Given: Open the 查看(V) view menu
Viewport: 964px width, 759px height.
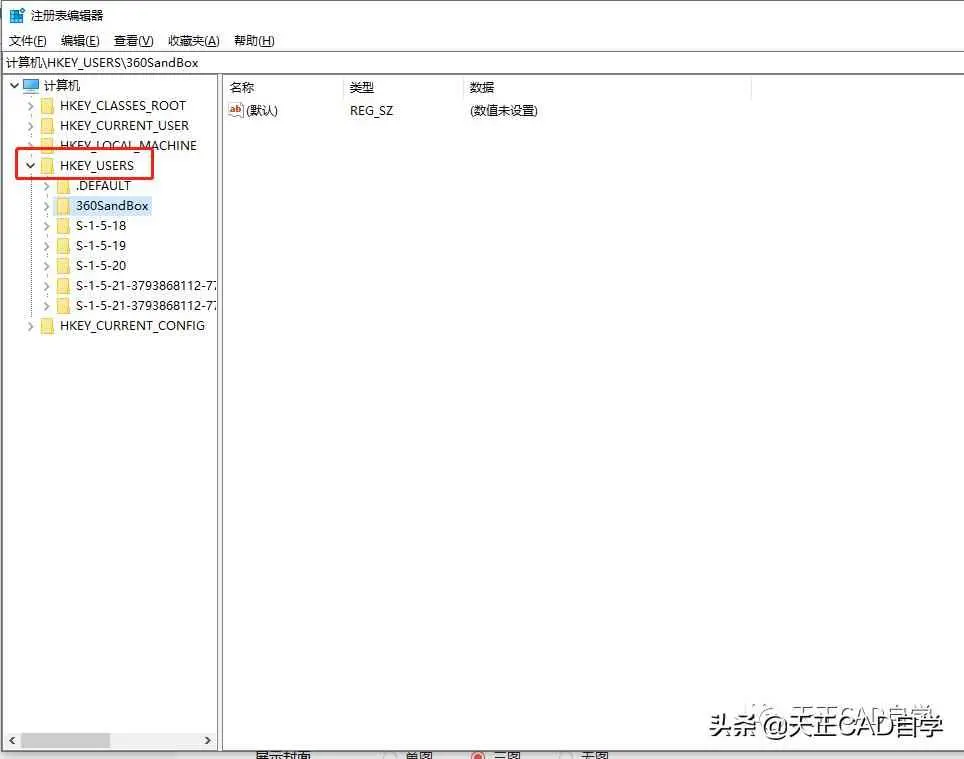Looking at the screenshot, I should coord(133,41).
